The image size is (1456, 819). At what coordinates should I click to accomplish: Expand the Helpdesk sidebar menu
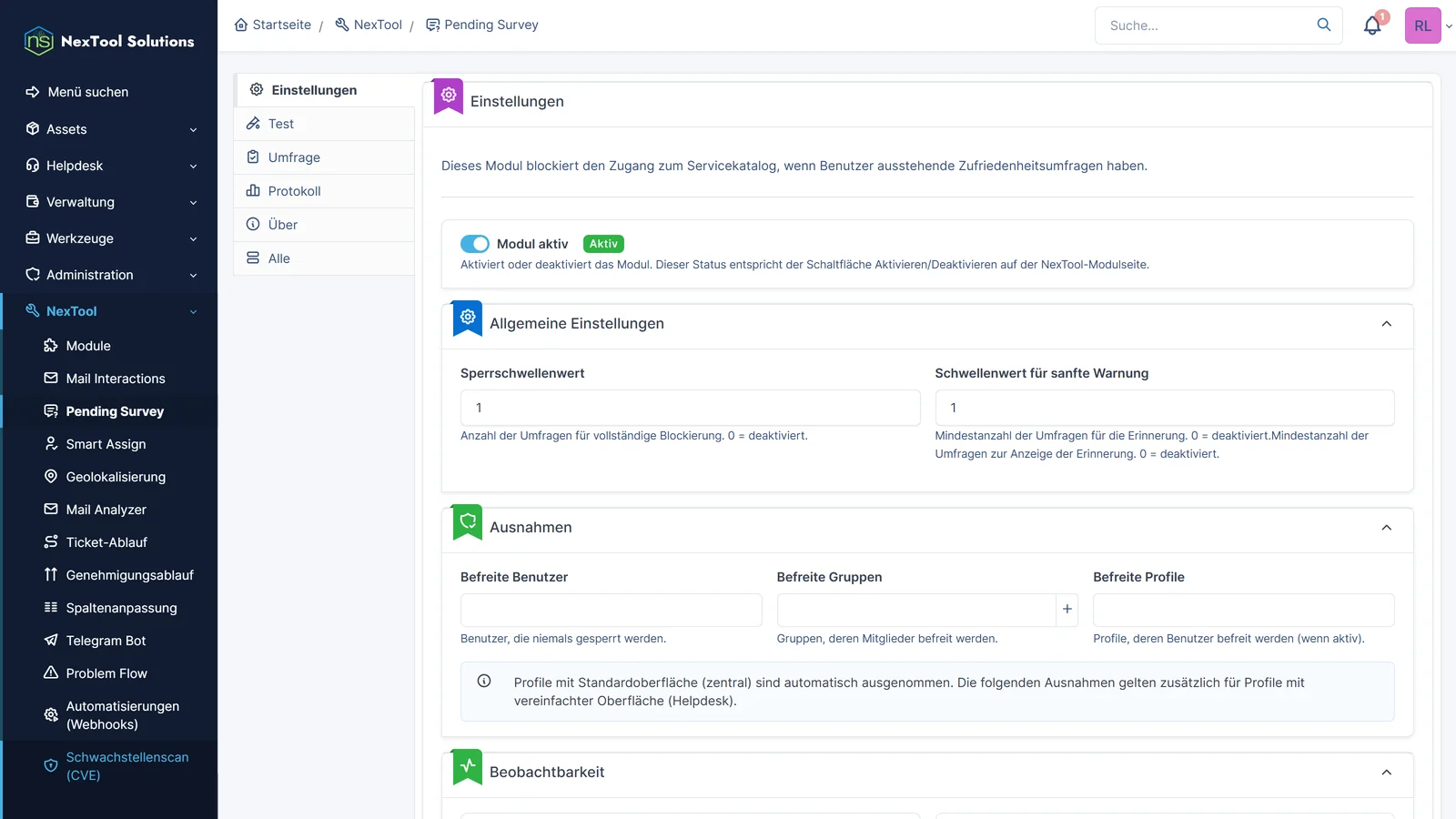(109, 166)
